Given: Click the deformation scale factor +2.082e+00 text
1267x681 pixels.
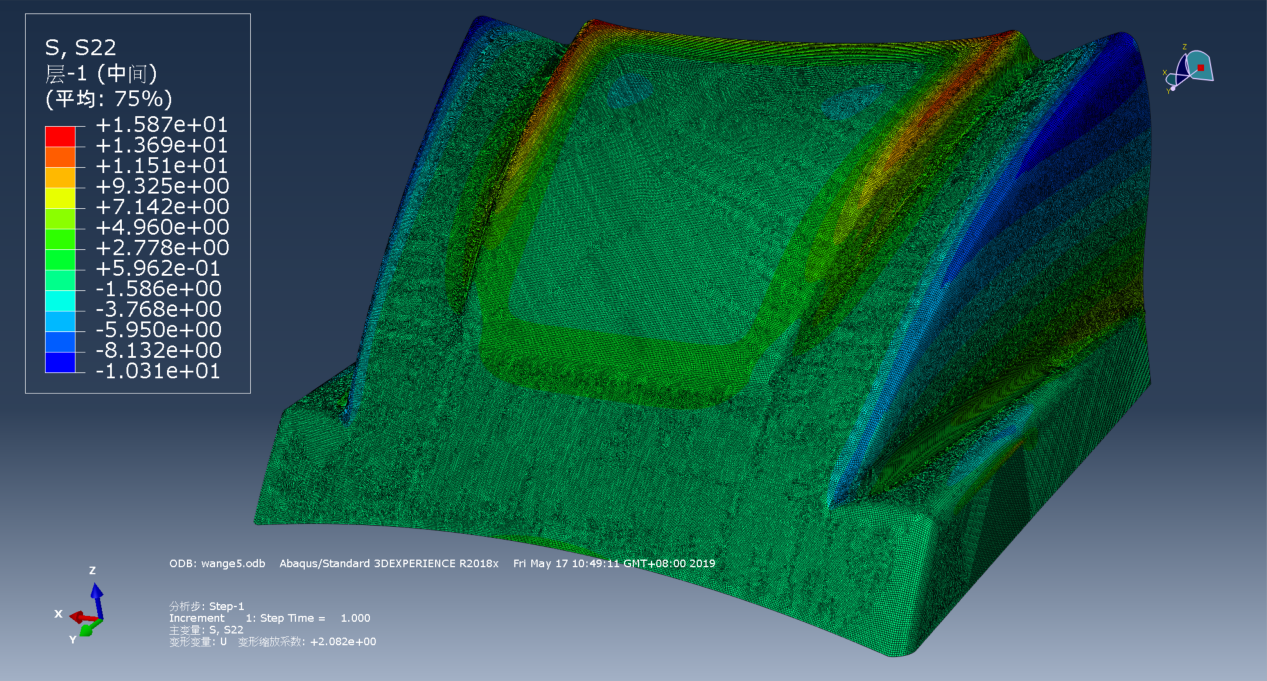Looking at the screenshot, I should [x=343, y=642].
